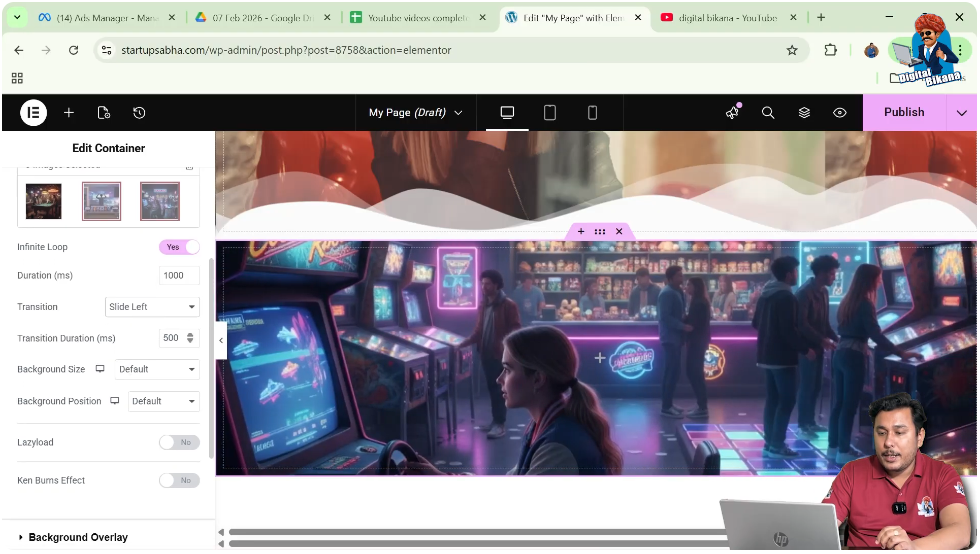Turn off the Infinite Loop switch
The width and height of the screenshot is (980, 554).
179,247
